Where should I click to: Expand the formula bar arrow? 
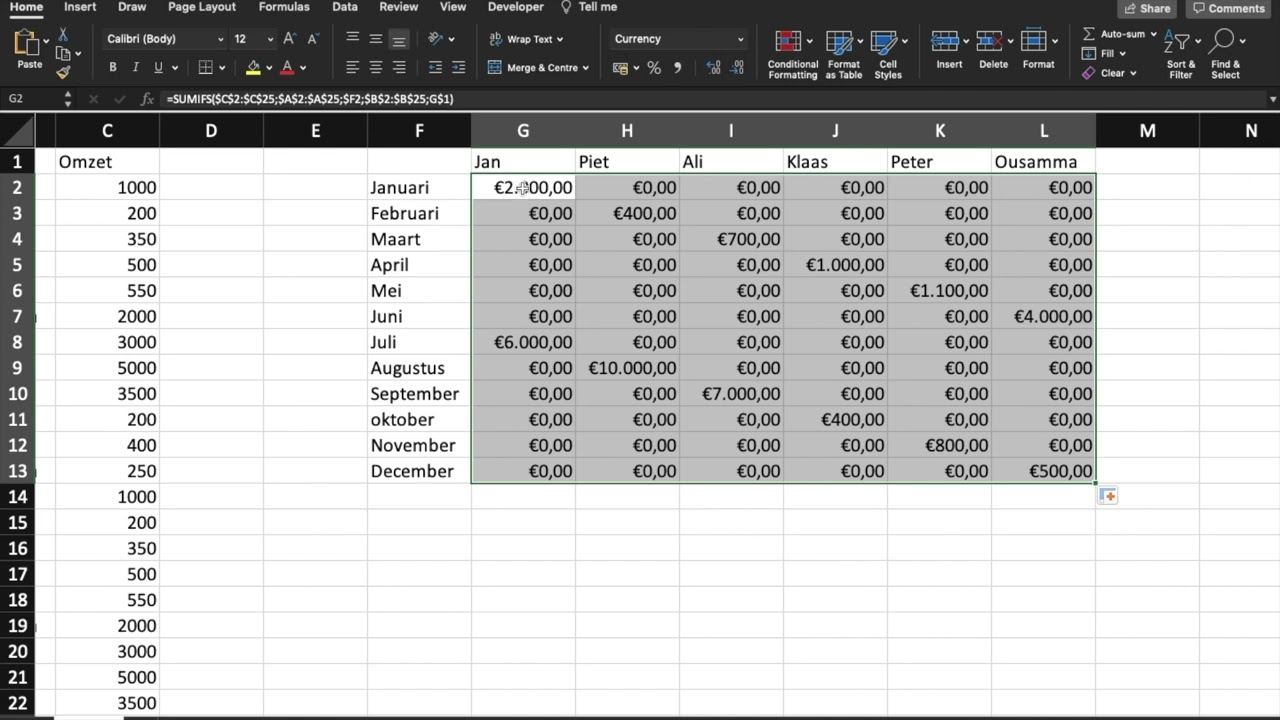coord(1272,99)
